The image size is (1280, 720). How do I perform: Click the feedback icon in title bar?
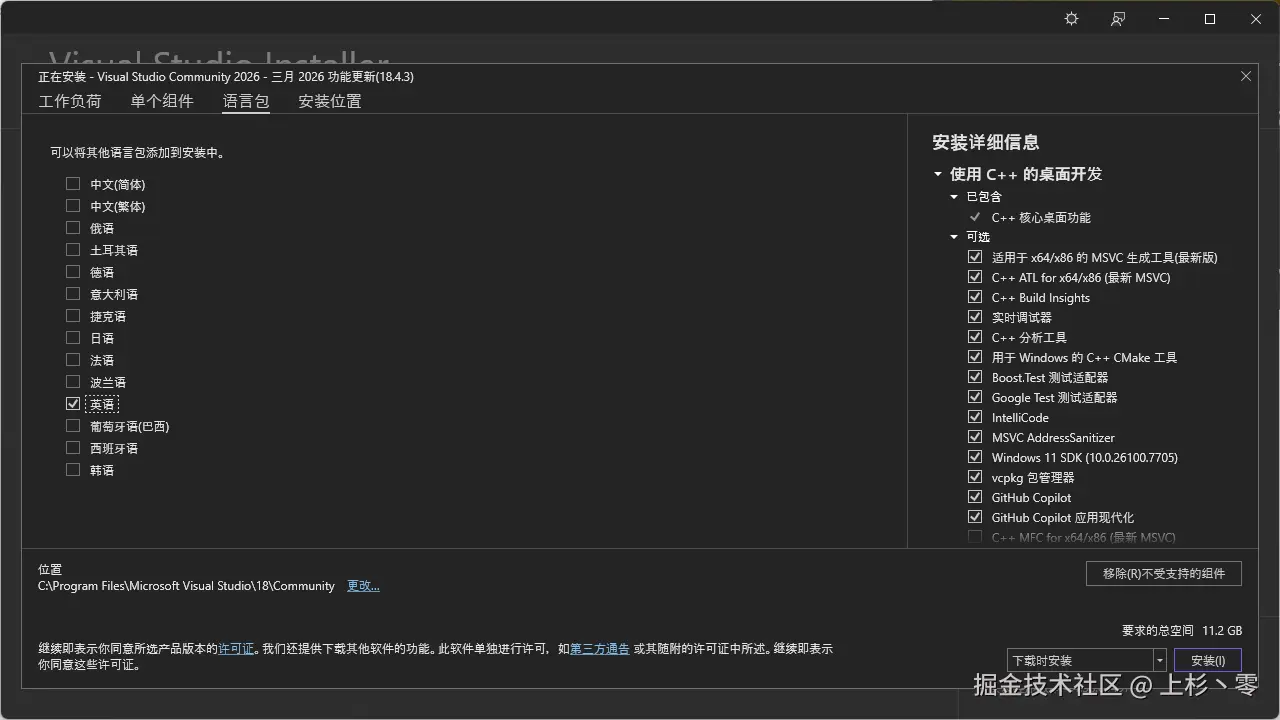[x=1118, y=19]
